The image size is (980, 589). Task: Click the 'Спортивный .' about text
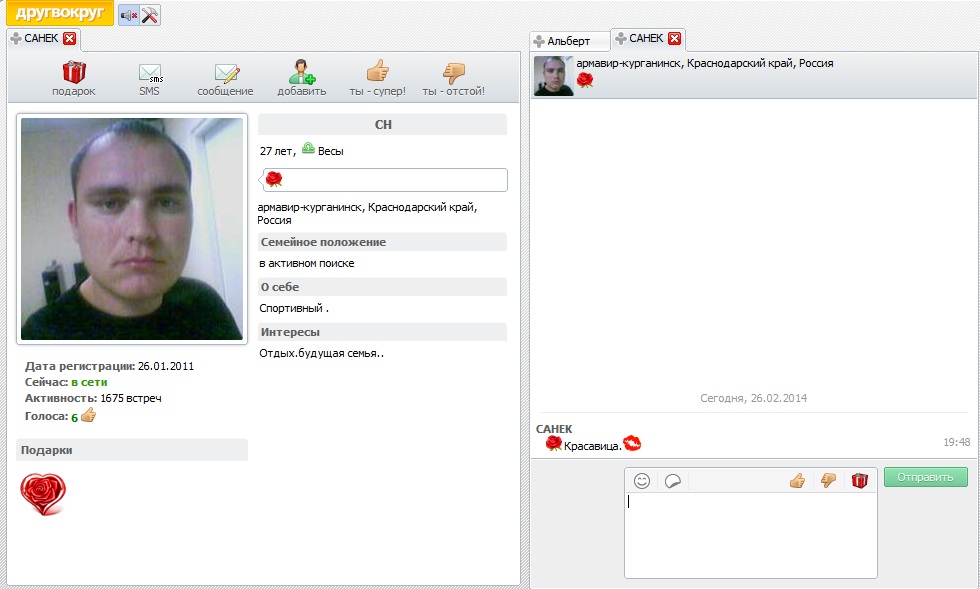[294, 308]
